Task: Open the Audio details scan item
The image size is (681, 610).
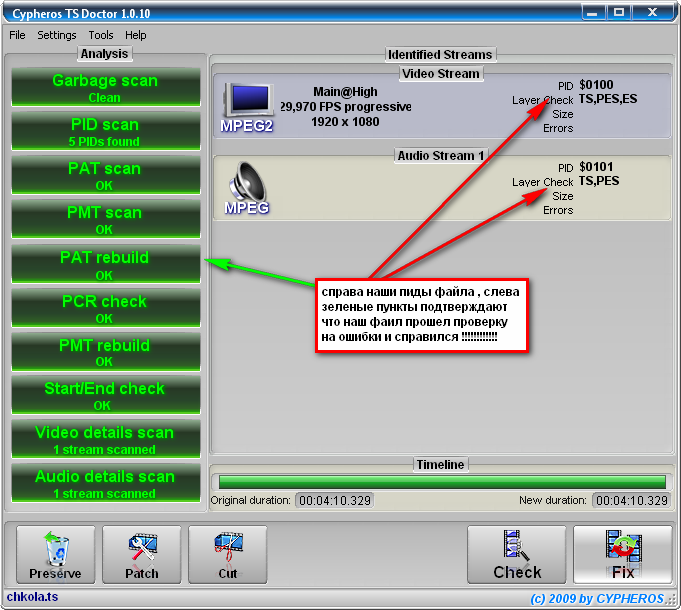Action: 106,483
